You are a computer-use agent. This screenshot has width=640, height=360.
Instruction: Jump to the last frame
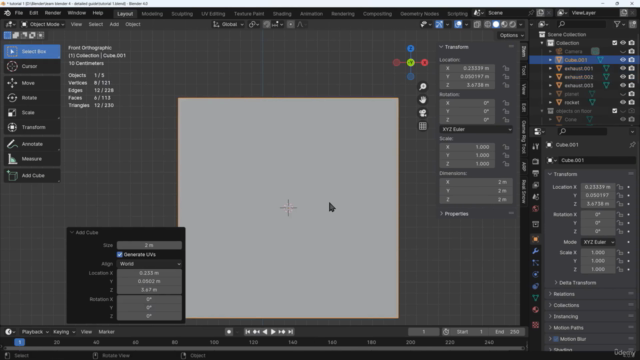coord(291,332)
